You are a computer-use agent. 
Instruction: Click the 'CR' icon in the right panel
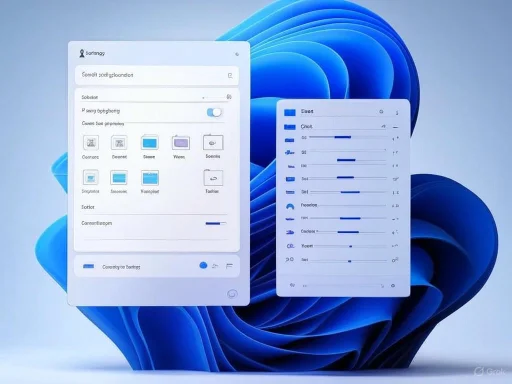tap(290, 246)
